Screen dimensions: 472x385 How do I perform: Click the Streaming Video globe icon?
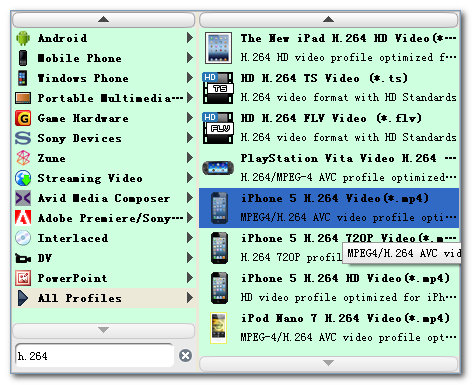point(23,178)
